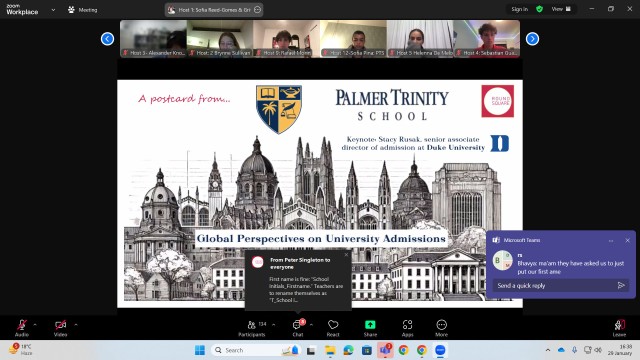
Task: Open the Zoom Apps panel
Action: 407,328
